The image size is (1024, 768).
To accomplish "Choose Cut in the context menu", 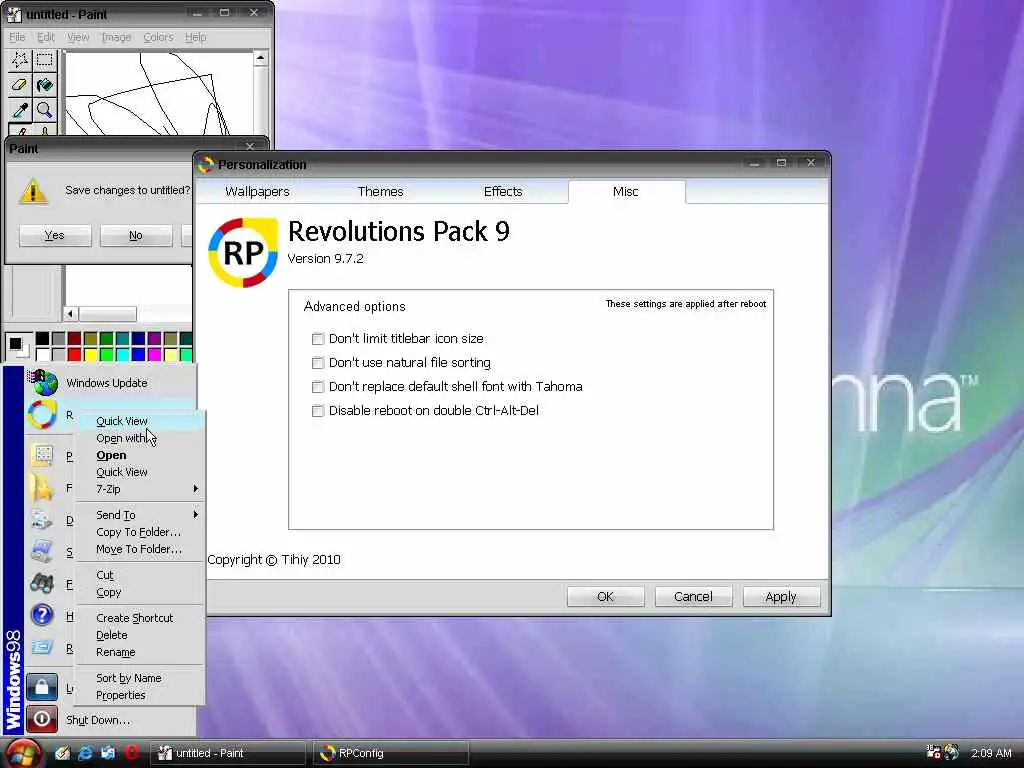I will click(x=140, y=575).
